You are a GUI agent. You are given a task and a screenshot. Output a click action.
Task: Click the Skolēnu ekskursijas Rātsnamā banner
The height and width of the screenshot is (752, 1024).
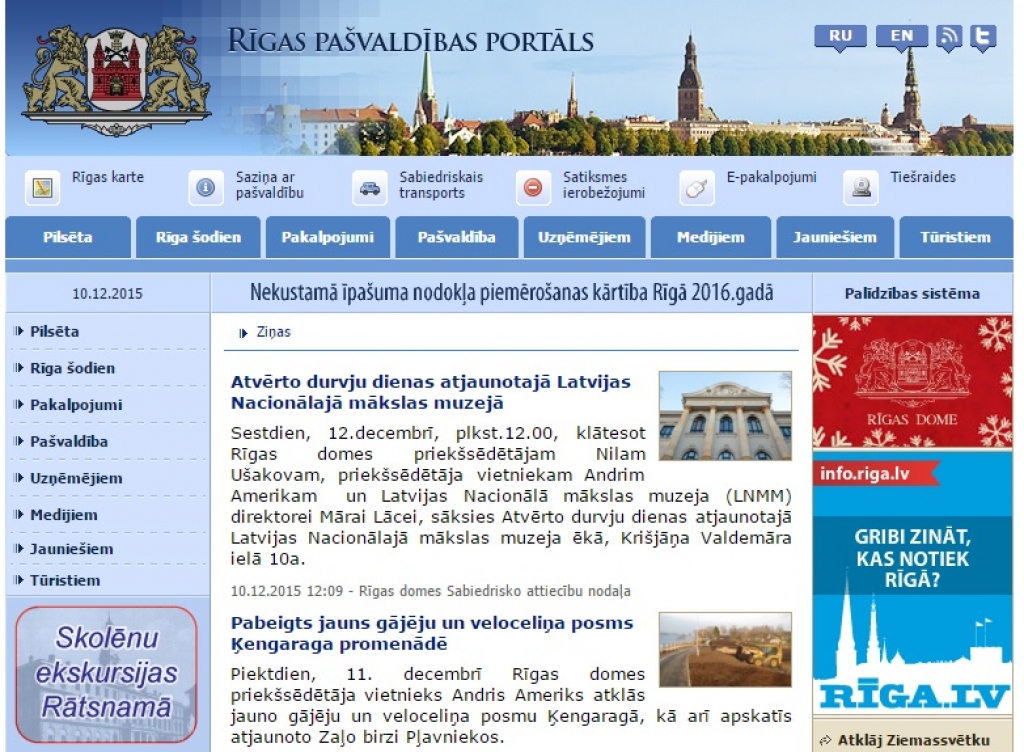(x=108, y=670)
